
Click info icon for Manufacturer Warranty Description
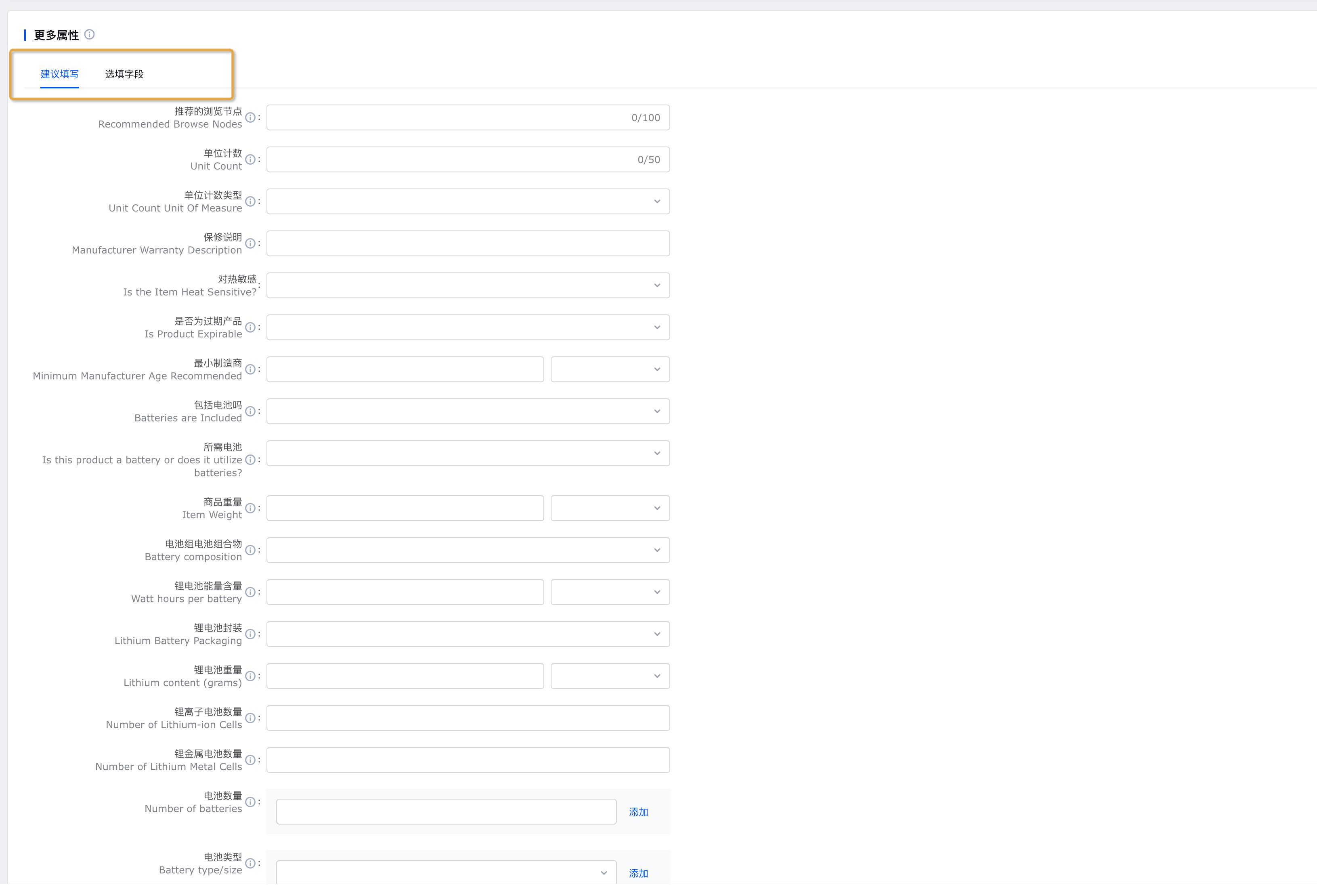(250, 243)
